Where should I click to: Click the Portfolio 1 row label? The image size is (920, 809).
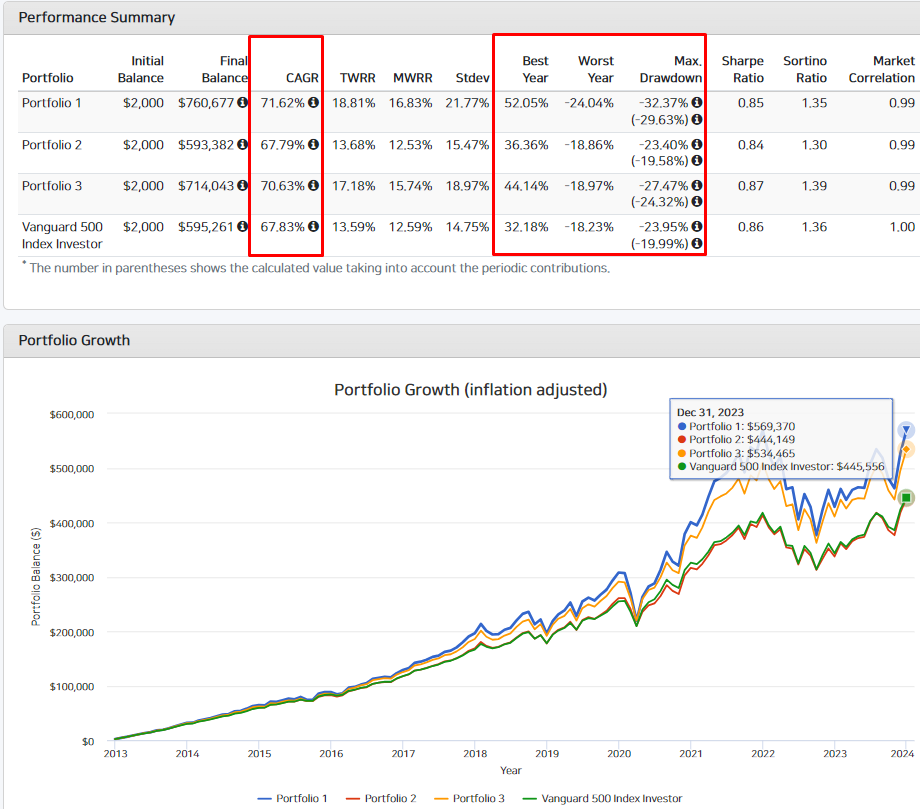point(52,103)
